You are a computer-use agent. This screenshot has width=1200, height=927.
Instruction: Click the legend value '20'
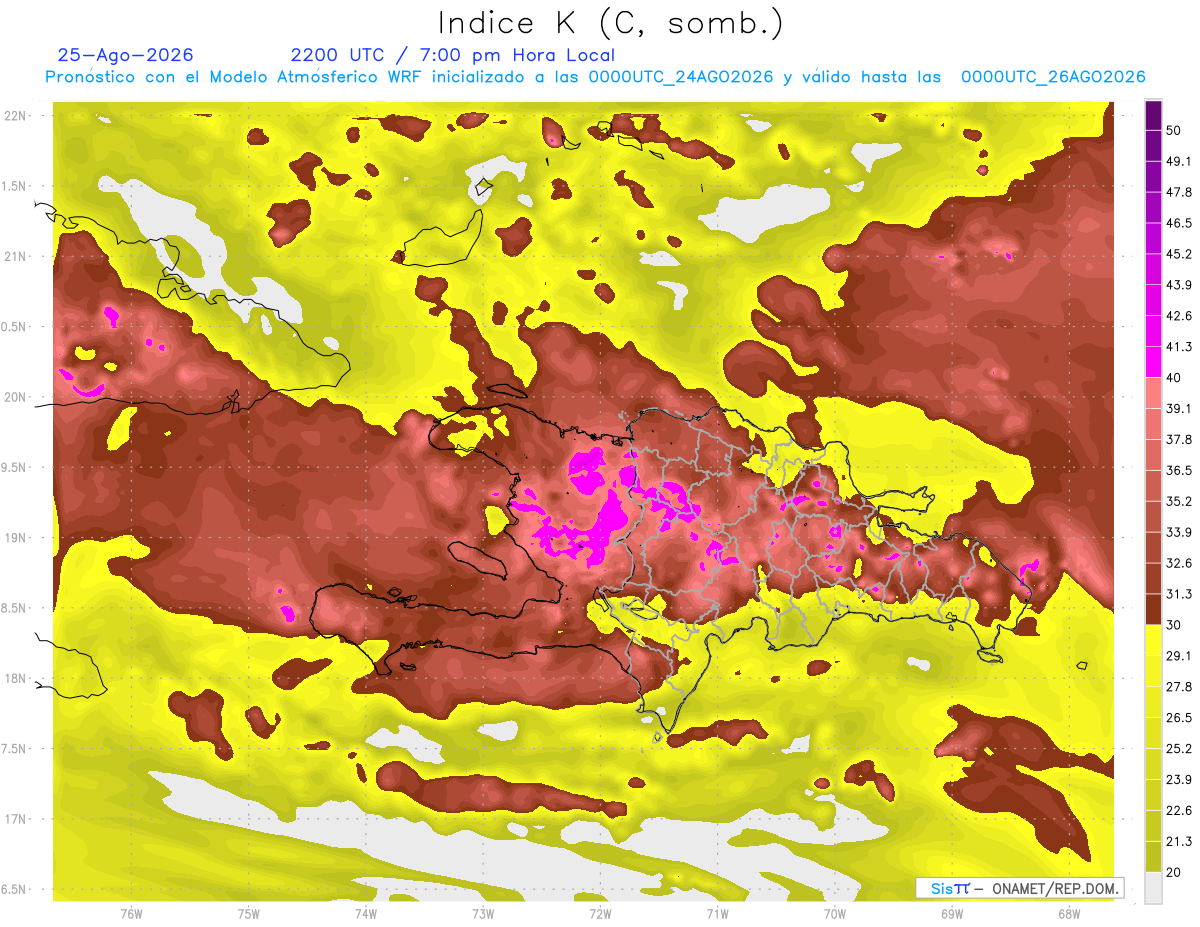pos(1174,872)
